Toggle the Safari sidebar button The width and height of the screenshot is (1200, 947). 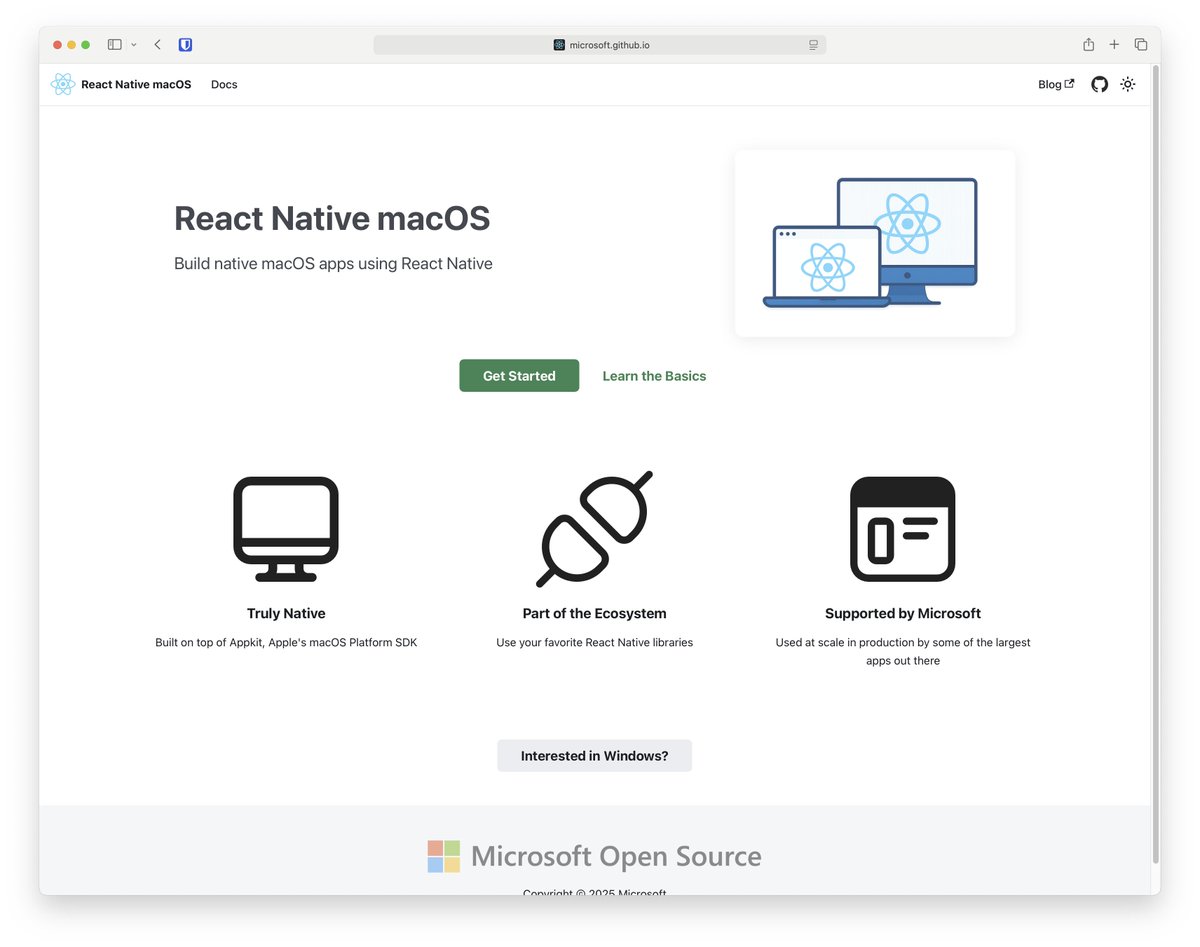[x=115, y=44]
